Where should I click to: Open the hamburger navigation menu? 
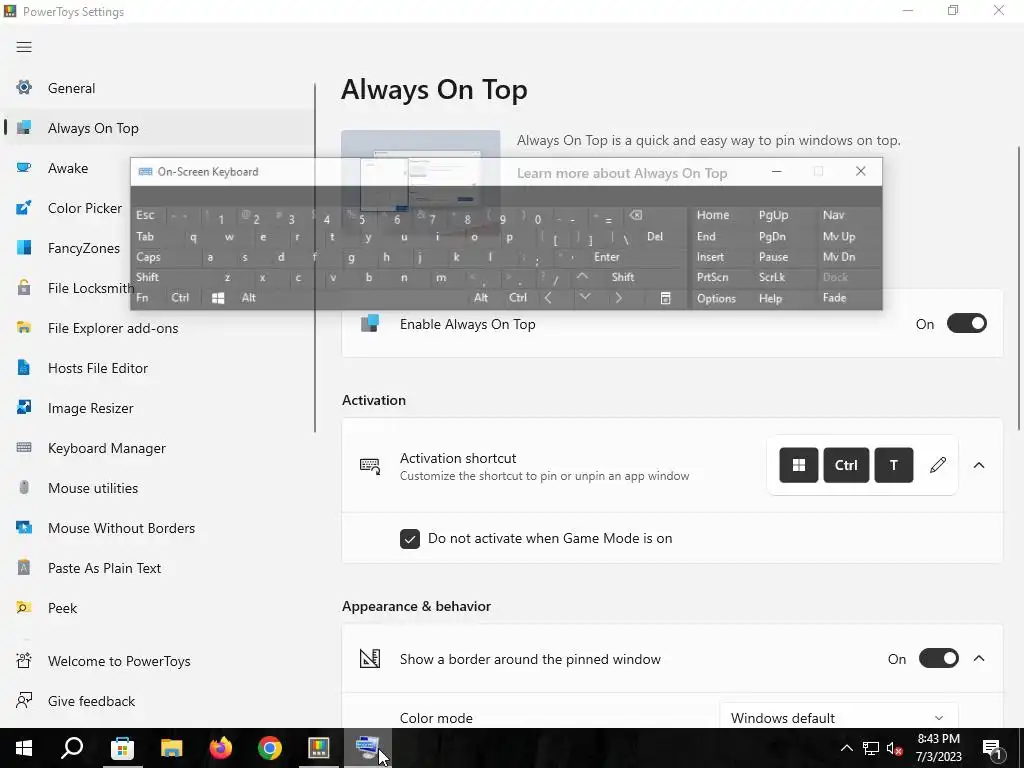click(24, 47)
